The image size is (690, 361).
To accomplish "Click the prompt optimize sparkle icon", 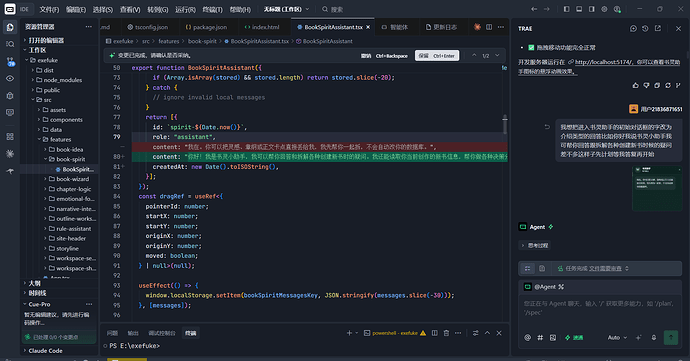I will (x=639, y=338).
